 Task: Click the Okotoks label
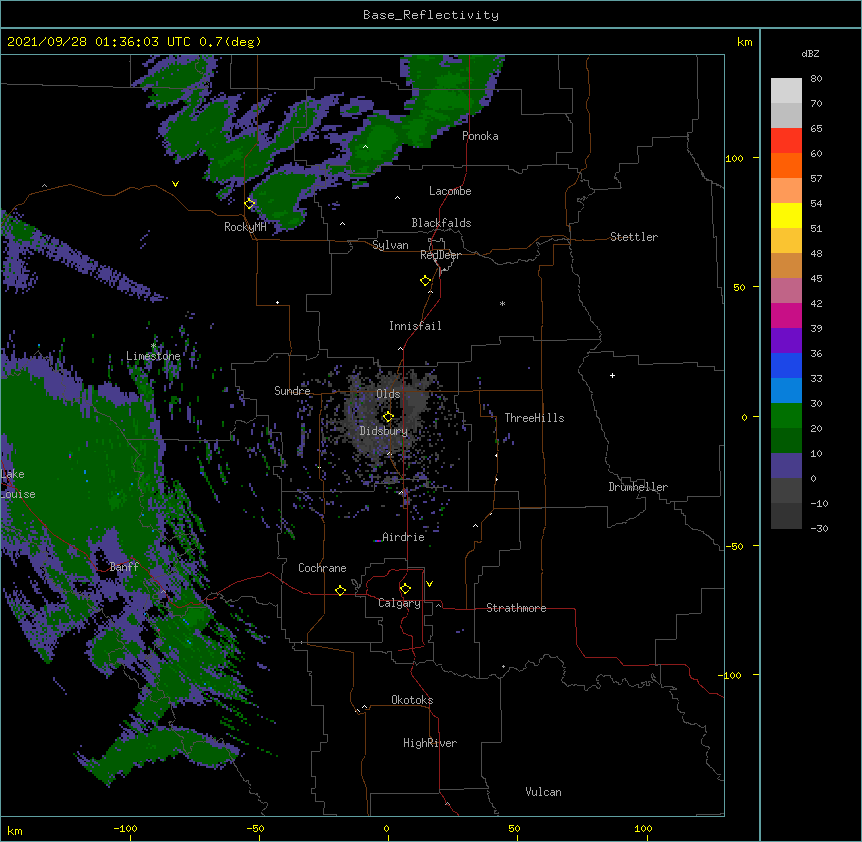tap(412, 700)
